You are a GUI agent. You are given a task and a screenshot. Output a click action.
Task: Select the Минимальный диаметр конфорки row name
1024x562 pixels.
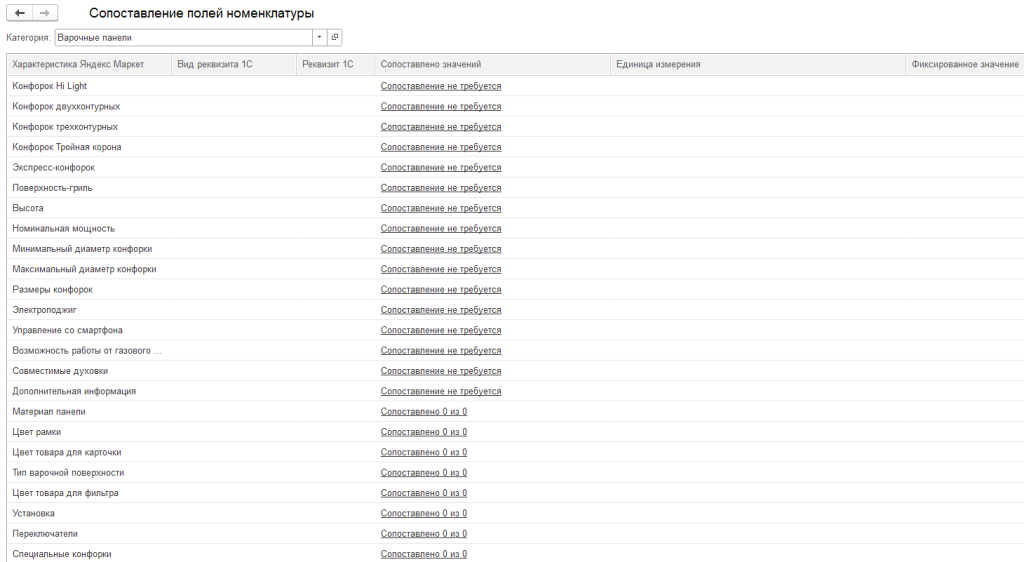(82, 249)
